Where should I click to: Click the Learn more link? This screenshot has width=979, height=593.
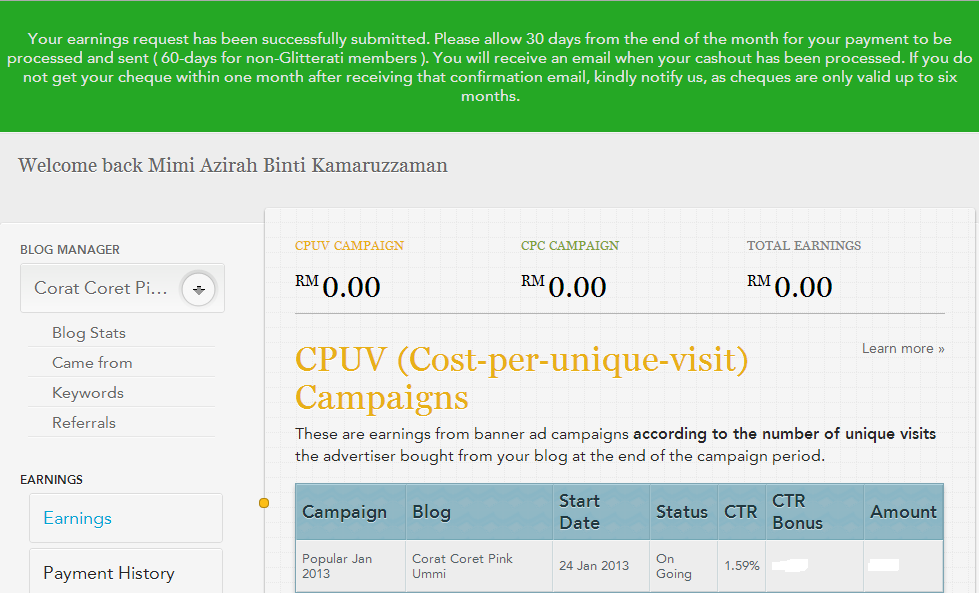click(x=903, y=348)
